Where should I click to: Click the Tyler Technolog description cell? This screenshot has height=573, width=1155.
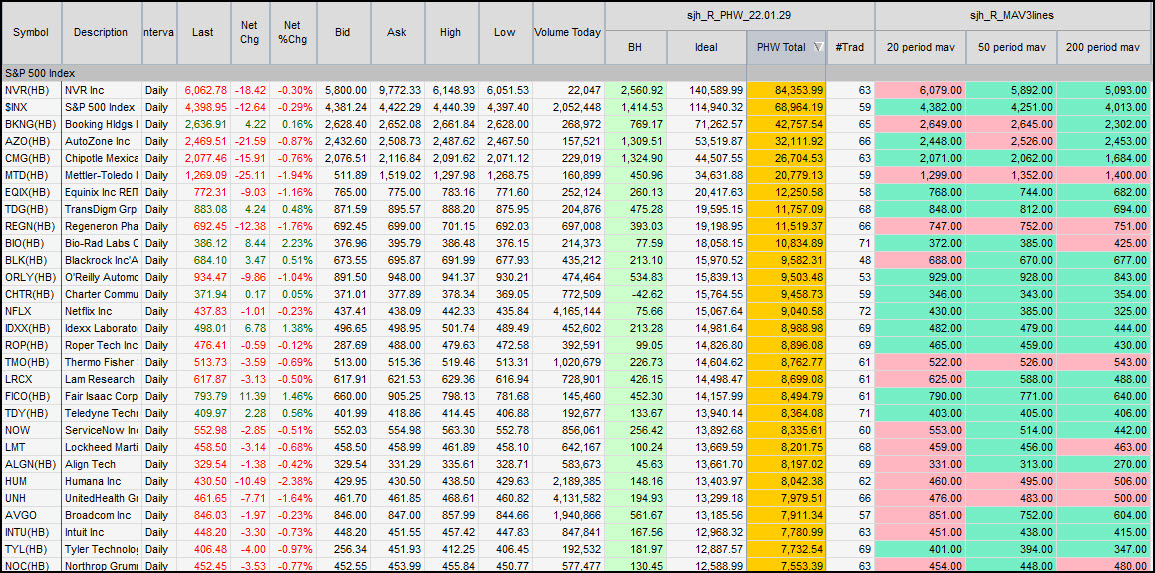(x=102, y=549)
